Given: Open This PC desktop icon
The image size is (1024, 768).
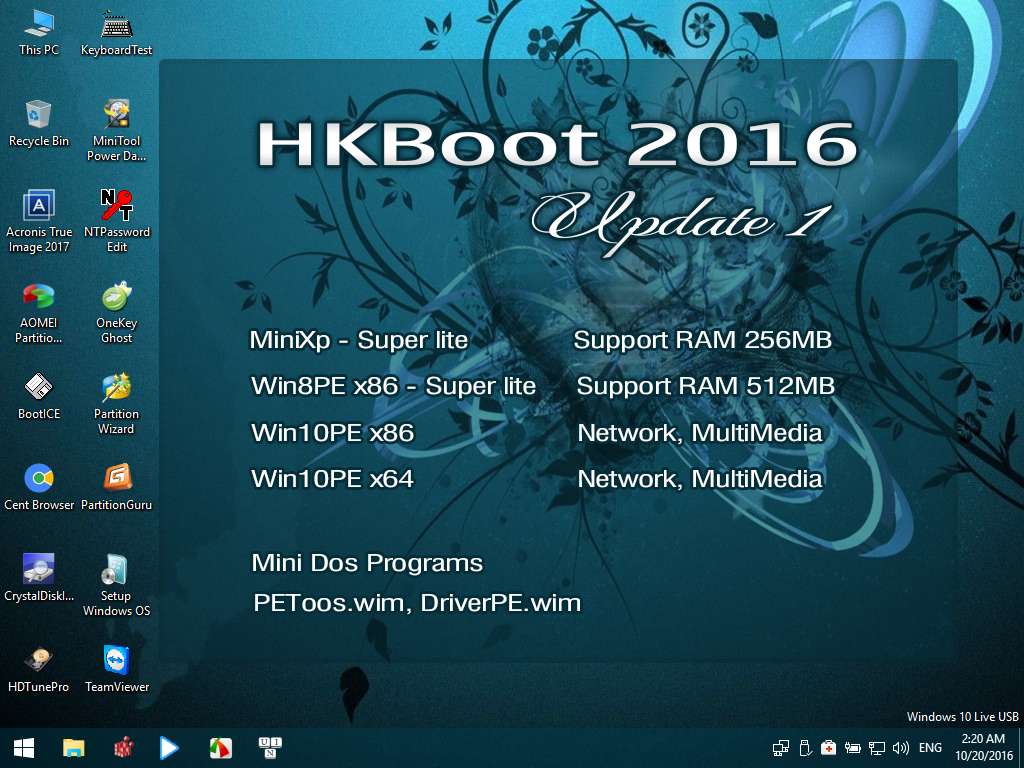Looking at the screenshot, I should 39,33.
